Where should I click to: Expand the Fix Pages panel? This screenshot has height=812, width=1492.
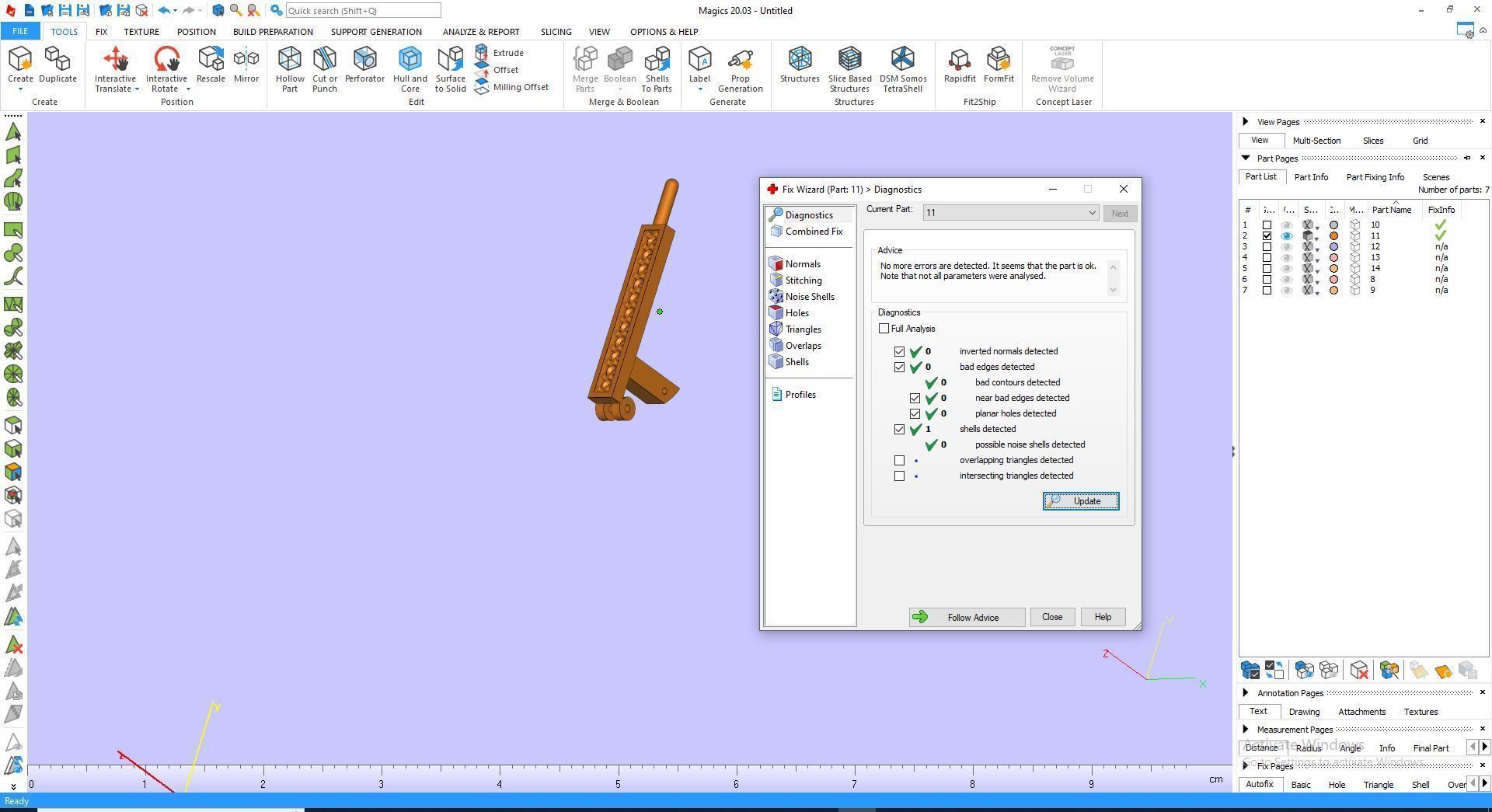tap(1246, 765)
